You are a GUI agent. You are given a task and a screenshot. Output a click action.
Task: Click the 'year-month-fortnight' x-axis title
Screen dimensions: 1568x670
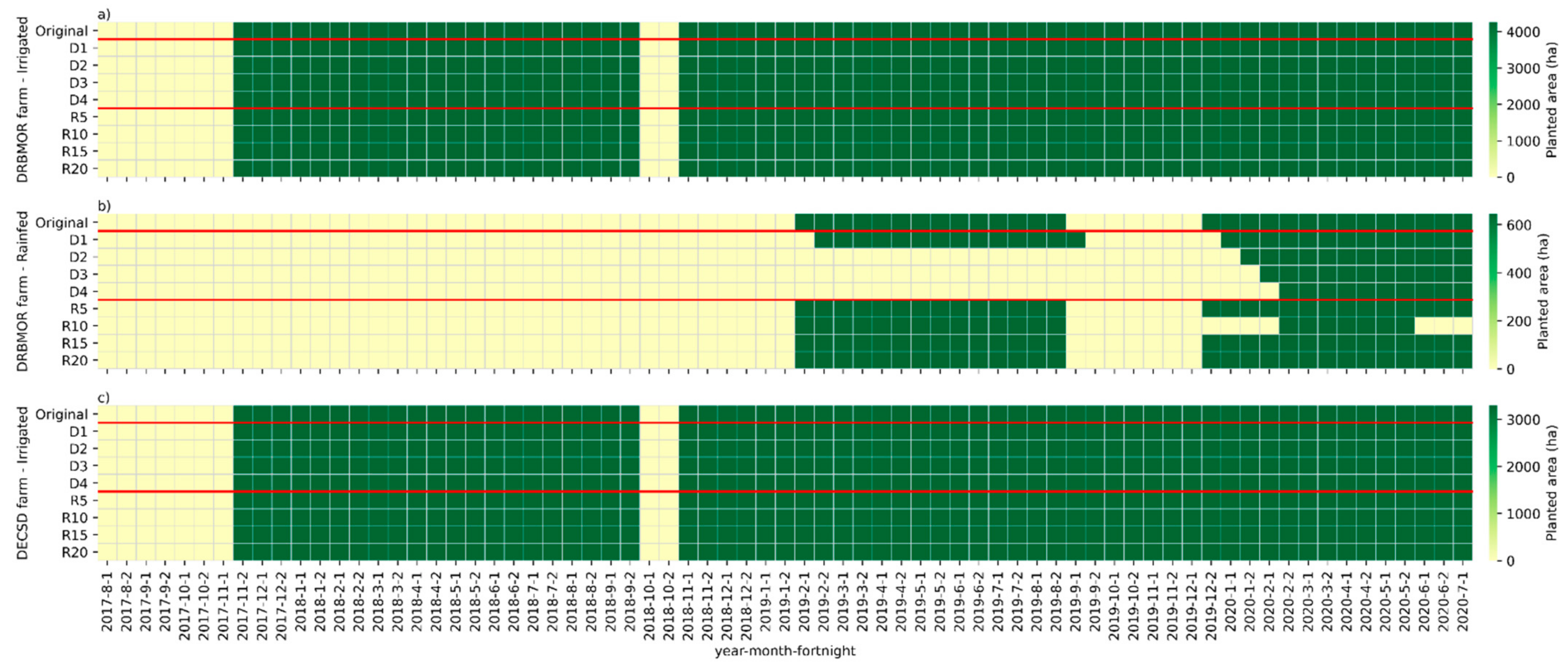point(785,651)
